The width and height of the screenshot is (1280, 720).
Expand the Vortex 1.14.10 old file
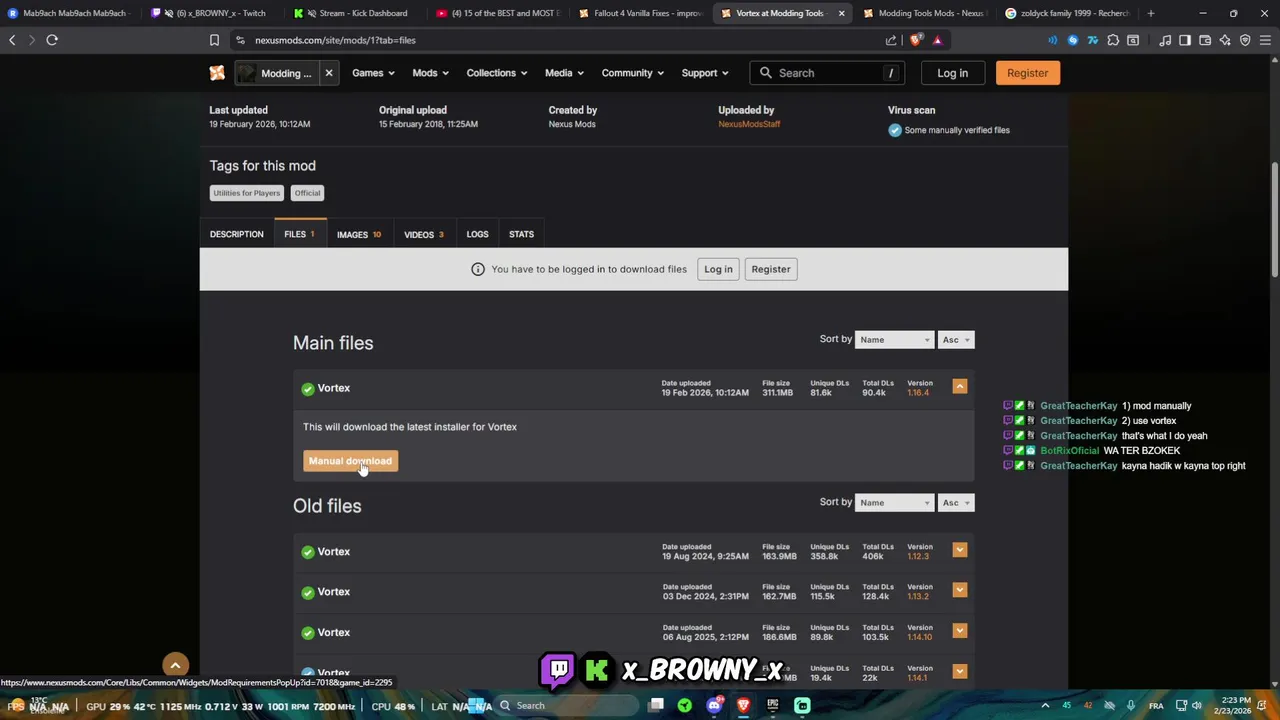pos(960,631)
